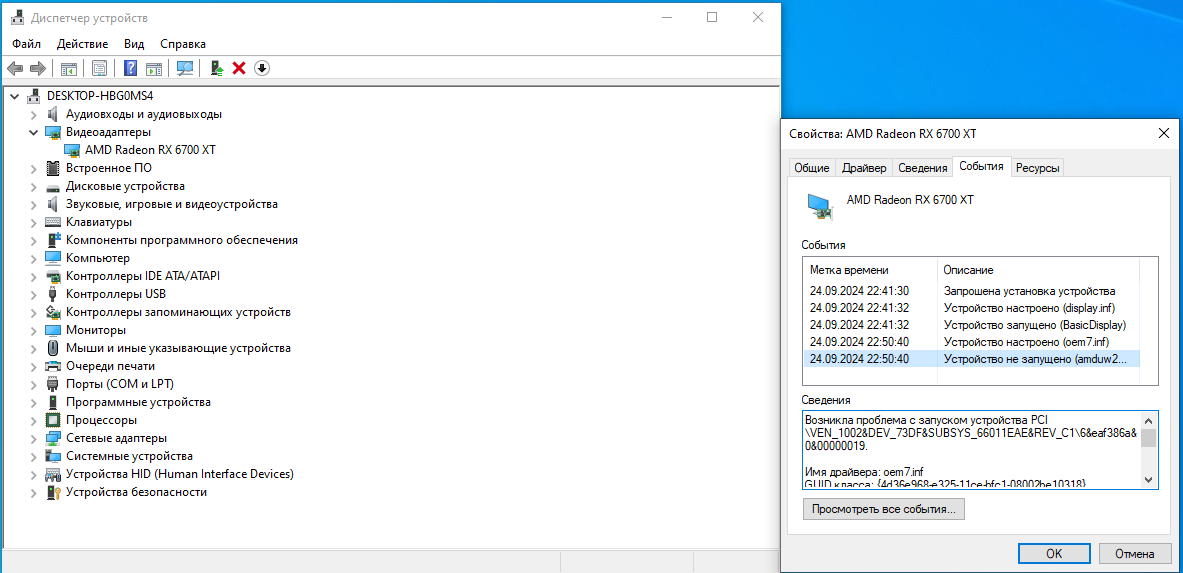Click the HID icon beside Устройства HID
The image size is (1183, 573).
coord(53,474)
